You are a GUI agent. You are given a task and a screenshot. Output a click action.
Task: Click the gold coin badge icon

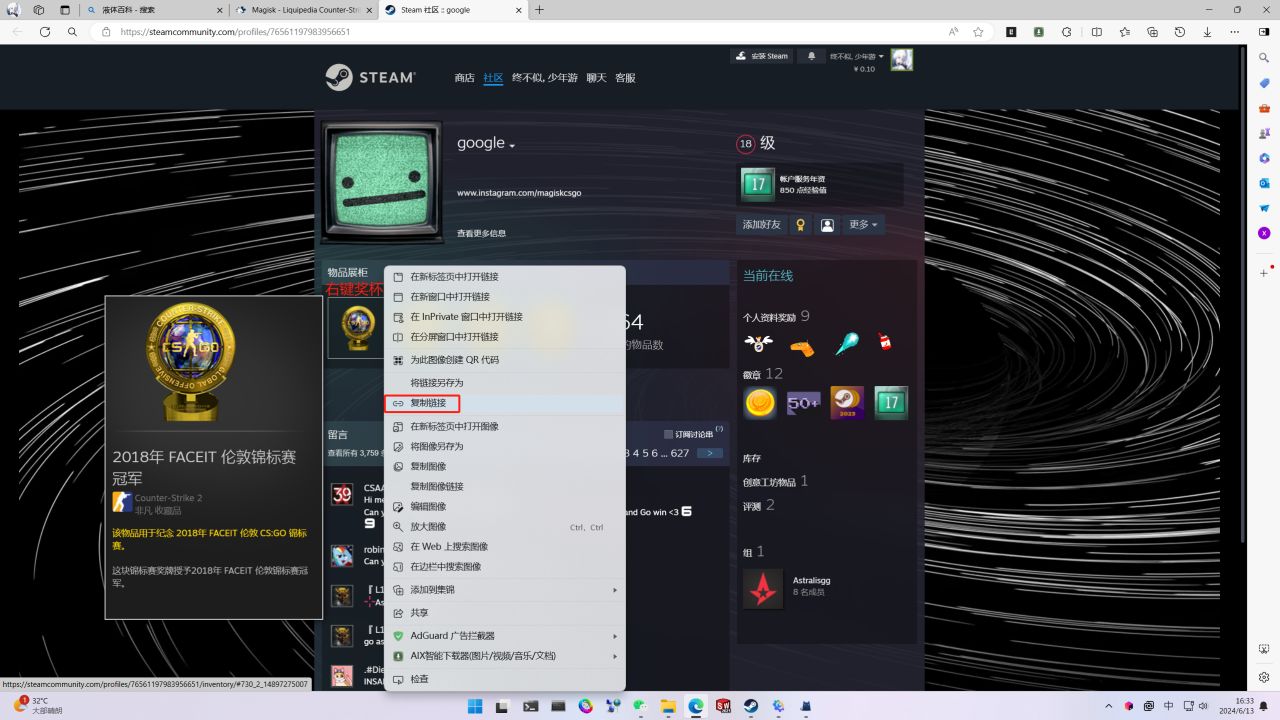(x=760, y=403)
